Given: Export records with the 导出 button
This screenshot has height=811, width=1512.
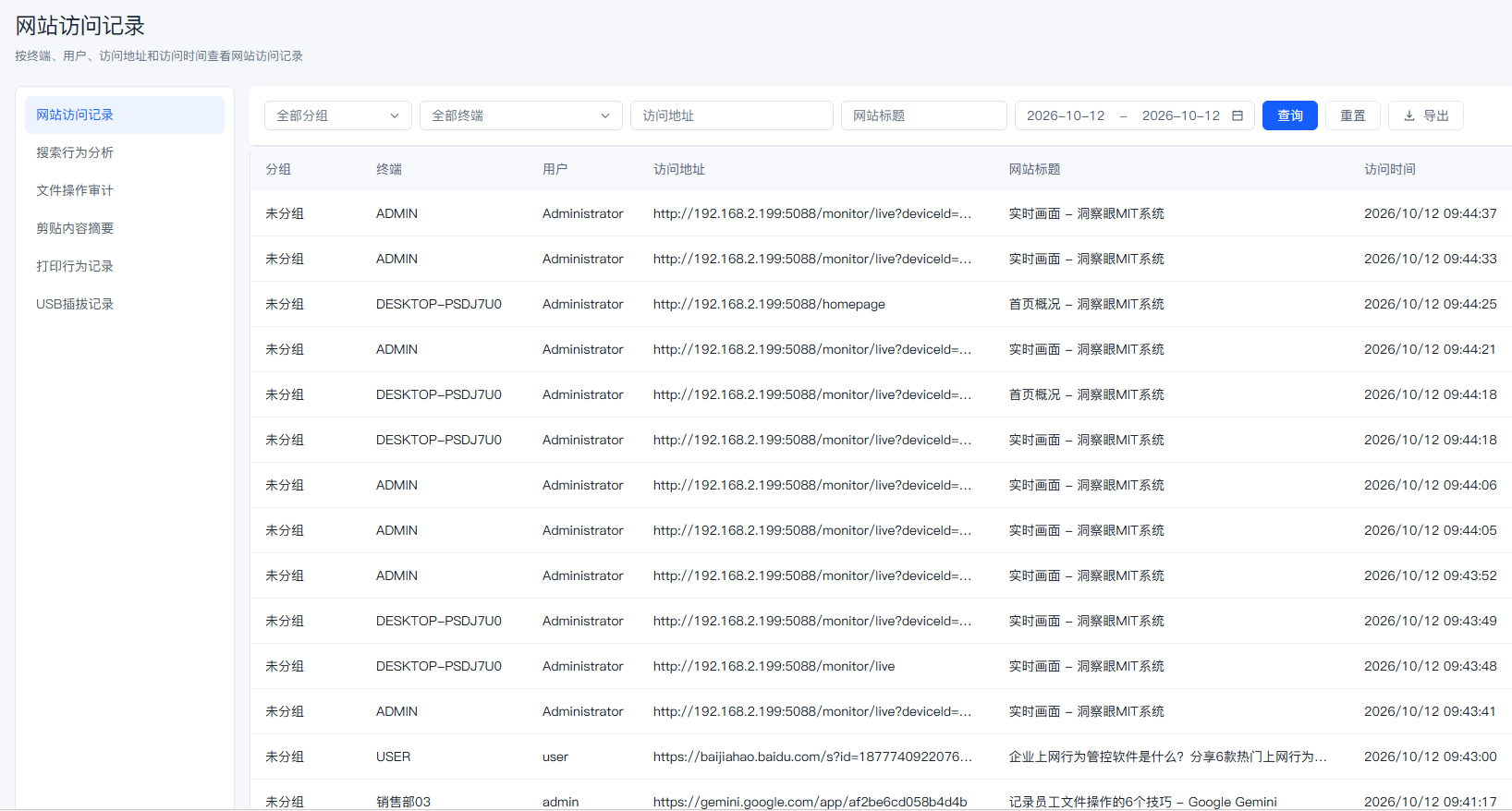Looking at the screenshot, I should [x=1426, y=115].
